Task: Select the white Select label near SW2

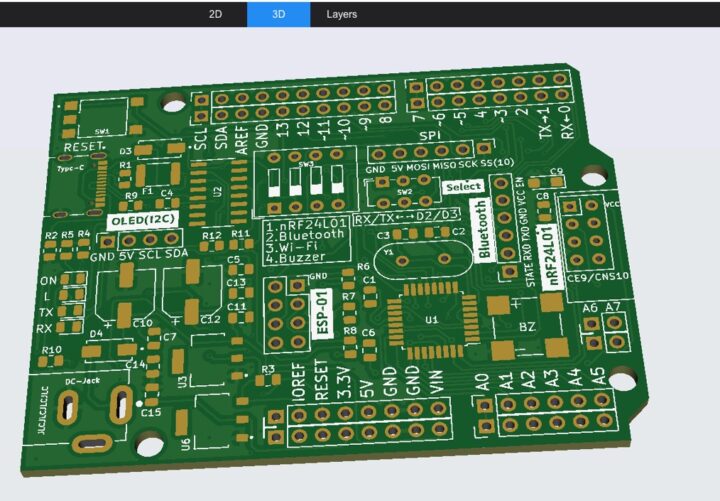Action: click(463, 187)
